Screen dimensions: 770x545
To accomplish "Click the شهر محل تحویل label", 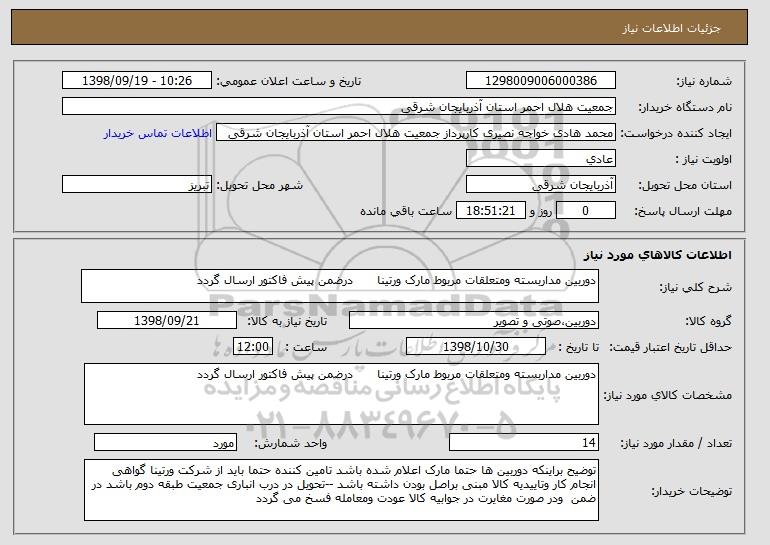I will 260,186.
